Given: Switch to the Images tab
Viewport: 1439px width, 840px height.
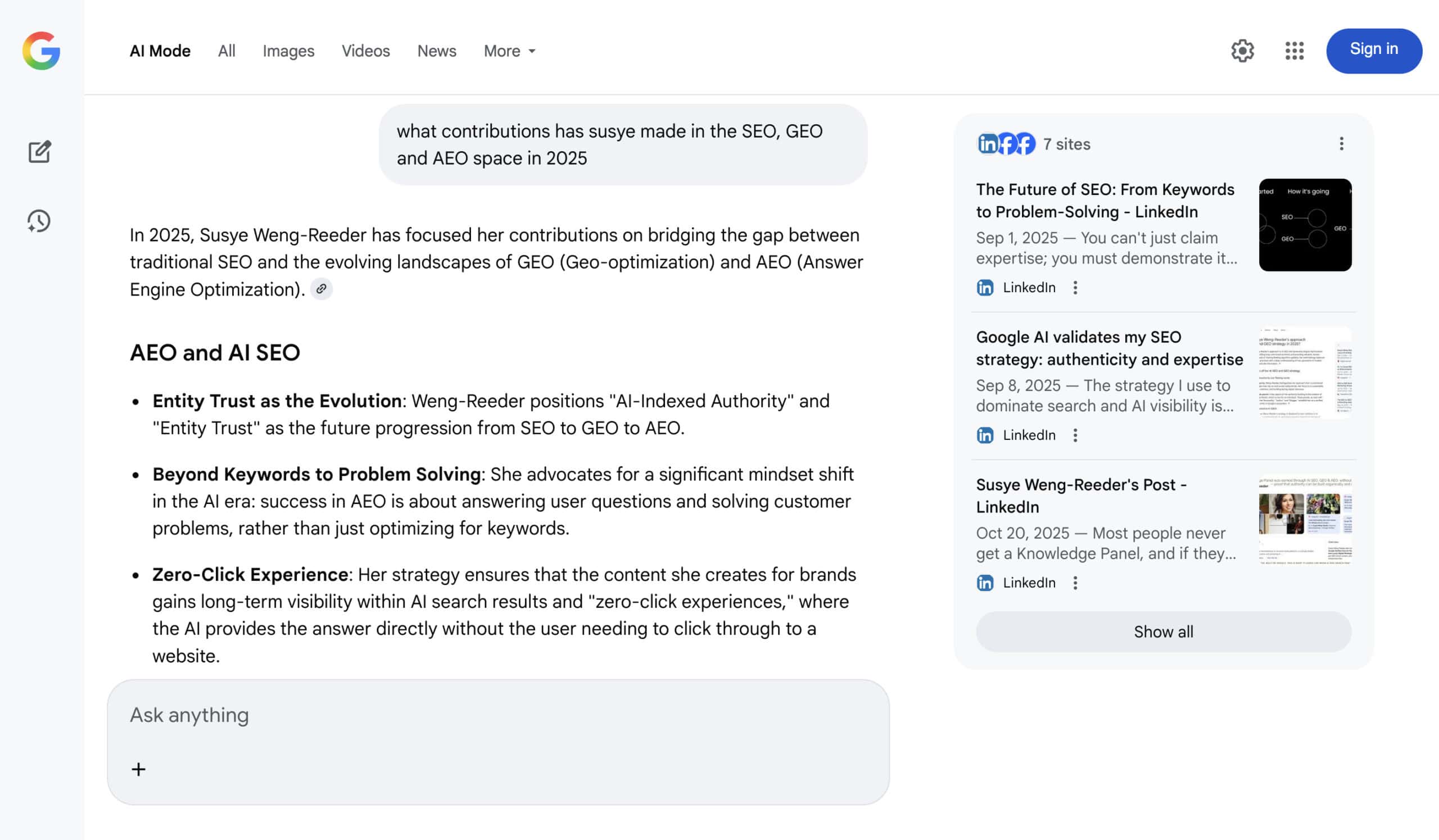Looking at the screenshot, I should pyautogui.click(x=288, y=51).
